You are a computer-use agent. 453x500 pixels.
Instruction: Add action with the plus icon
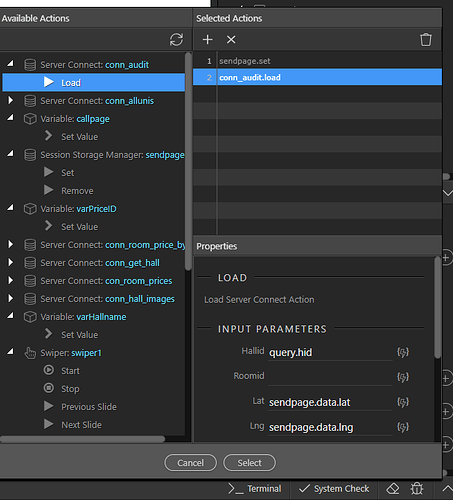pyautogui.click(x=207, y=40)
